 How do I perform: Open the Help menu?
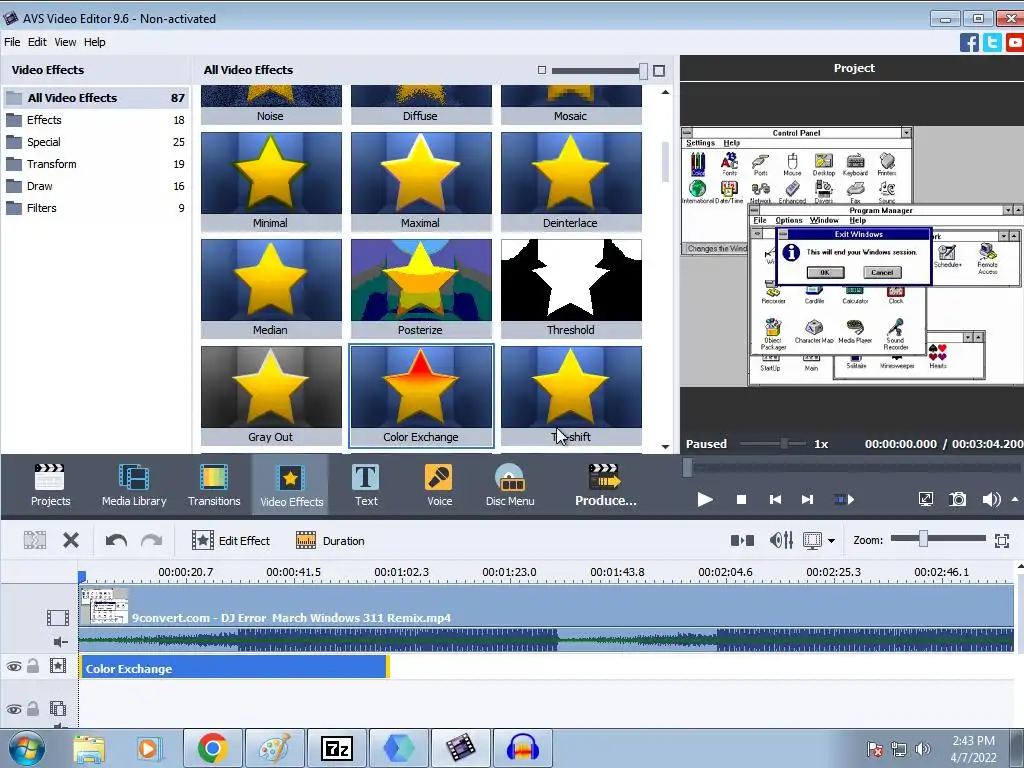point(94,42)
